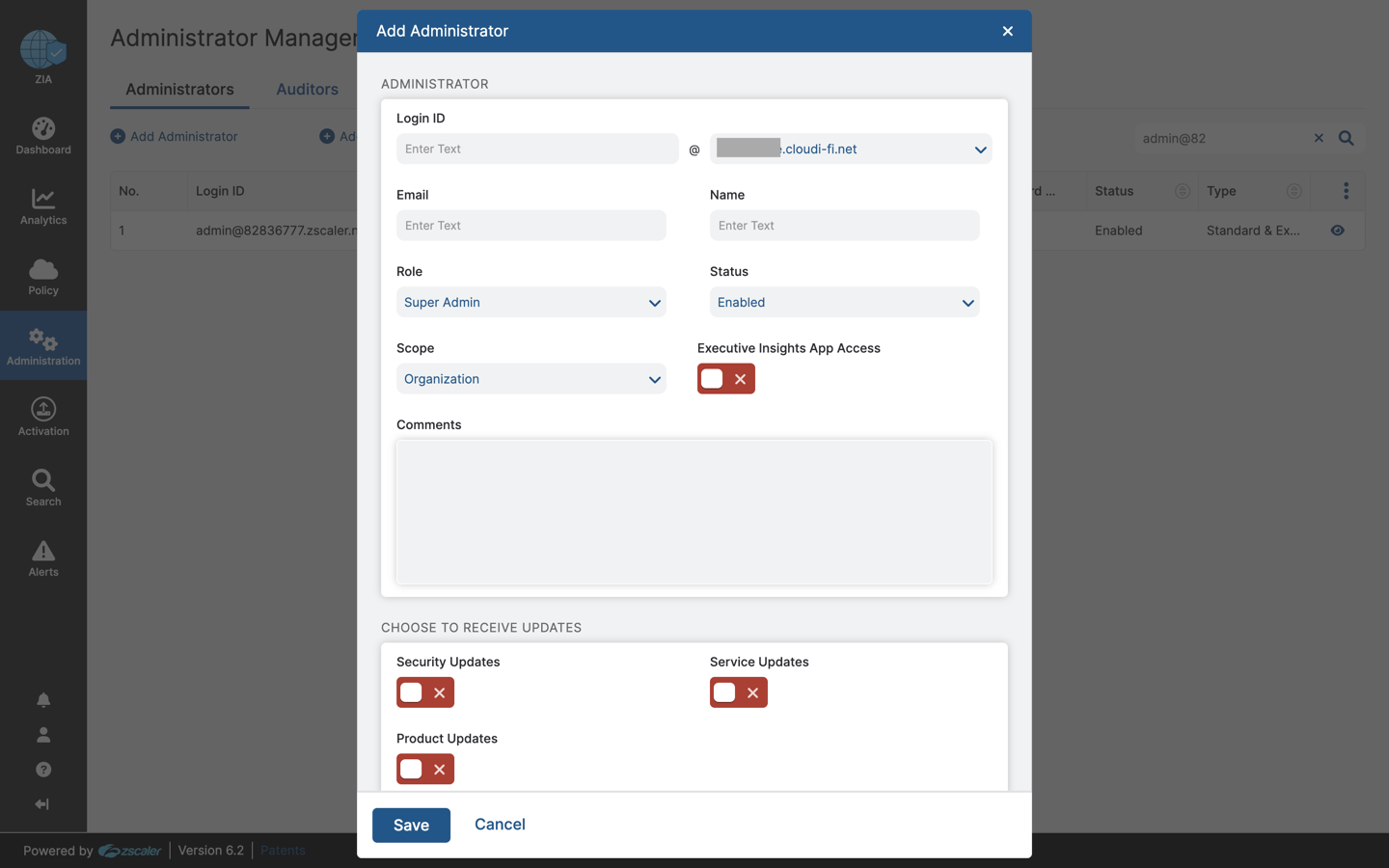Select the Analytics sidebar icon
Viewport: 1389px width, 868px height.
[42, 205]
